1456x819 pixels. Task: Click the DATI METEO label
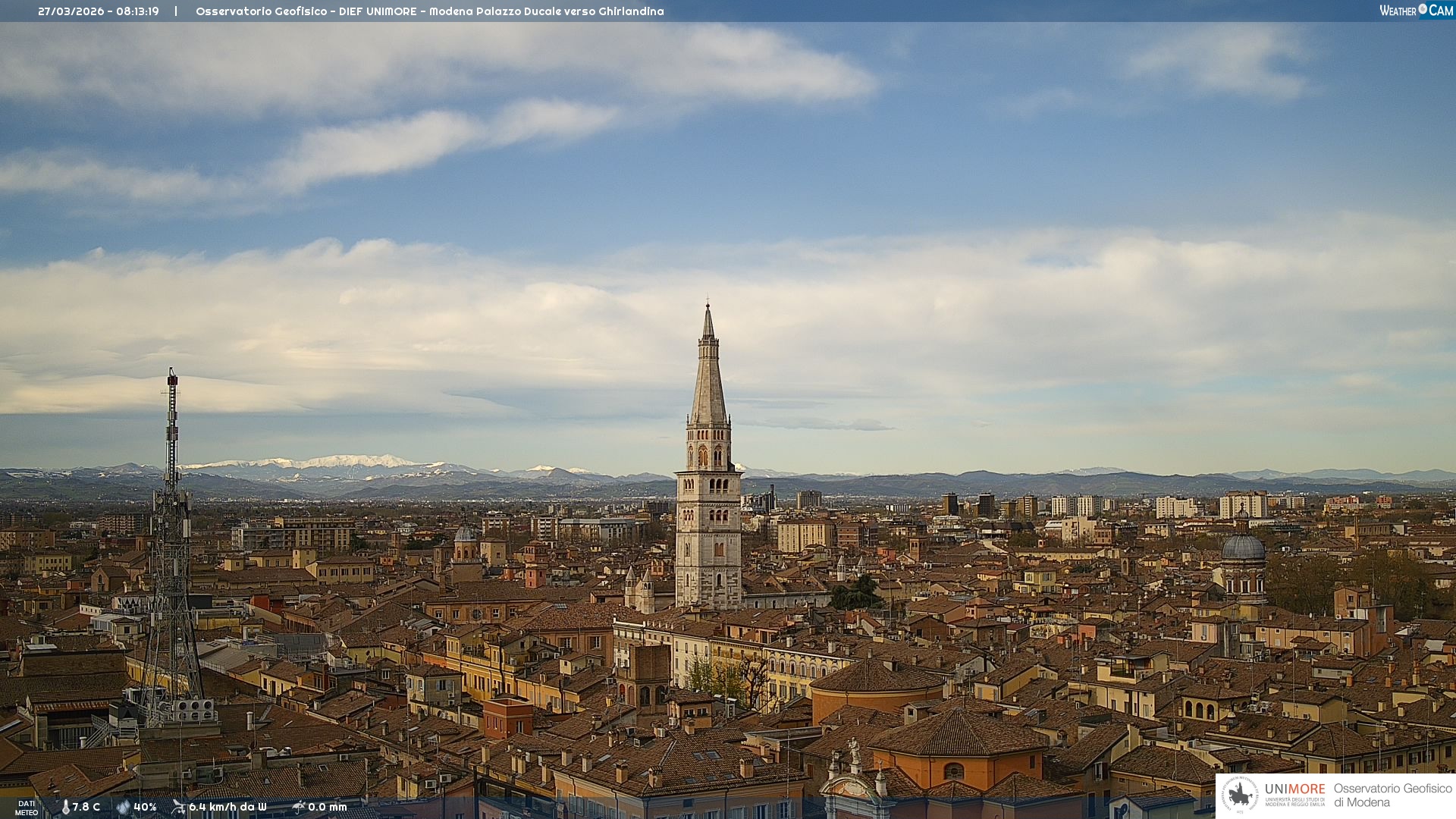(x=27, y=808)
